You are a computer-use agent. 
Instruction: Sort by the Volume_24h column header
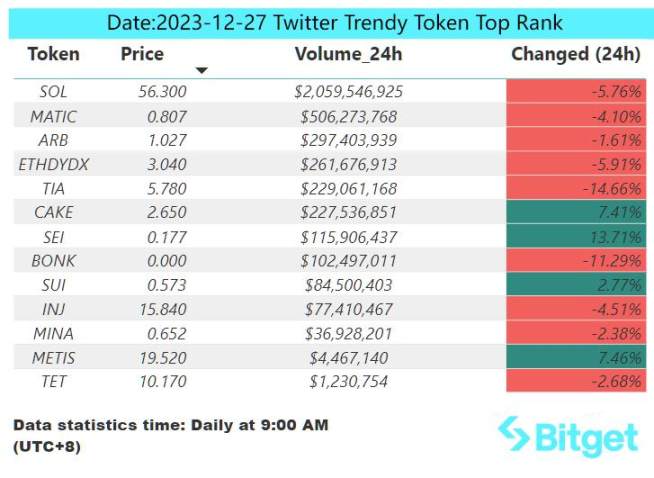(349, 54)
